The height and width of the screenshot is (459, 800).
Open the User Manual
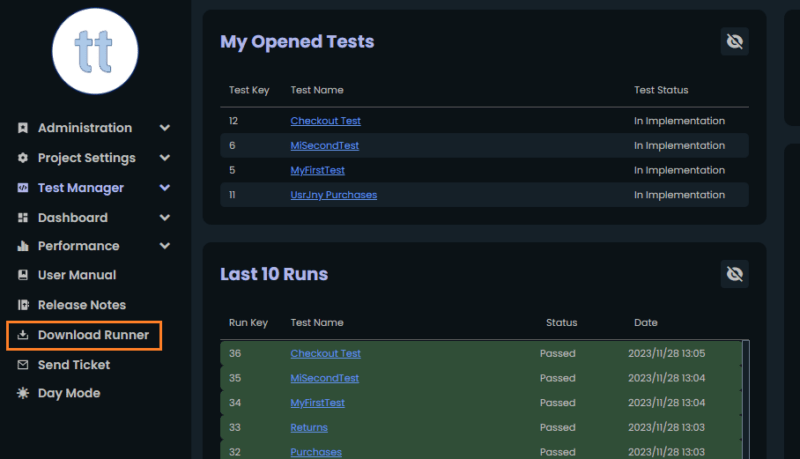click(x=77, y=275)
